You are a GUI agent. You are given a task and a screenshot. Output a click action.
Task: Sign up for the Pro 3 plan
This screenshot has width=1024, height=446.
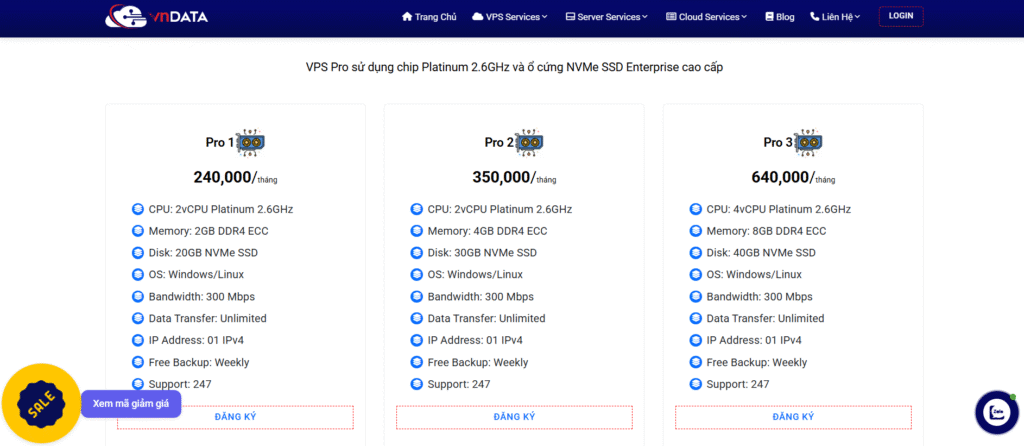coord(793,417)
